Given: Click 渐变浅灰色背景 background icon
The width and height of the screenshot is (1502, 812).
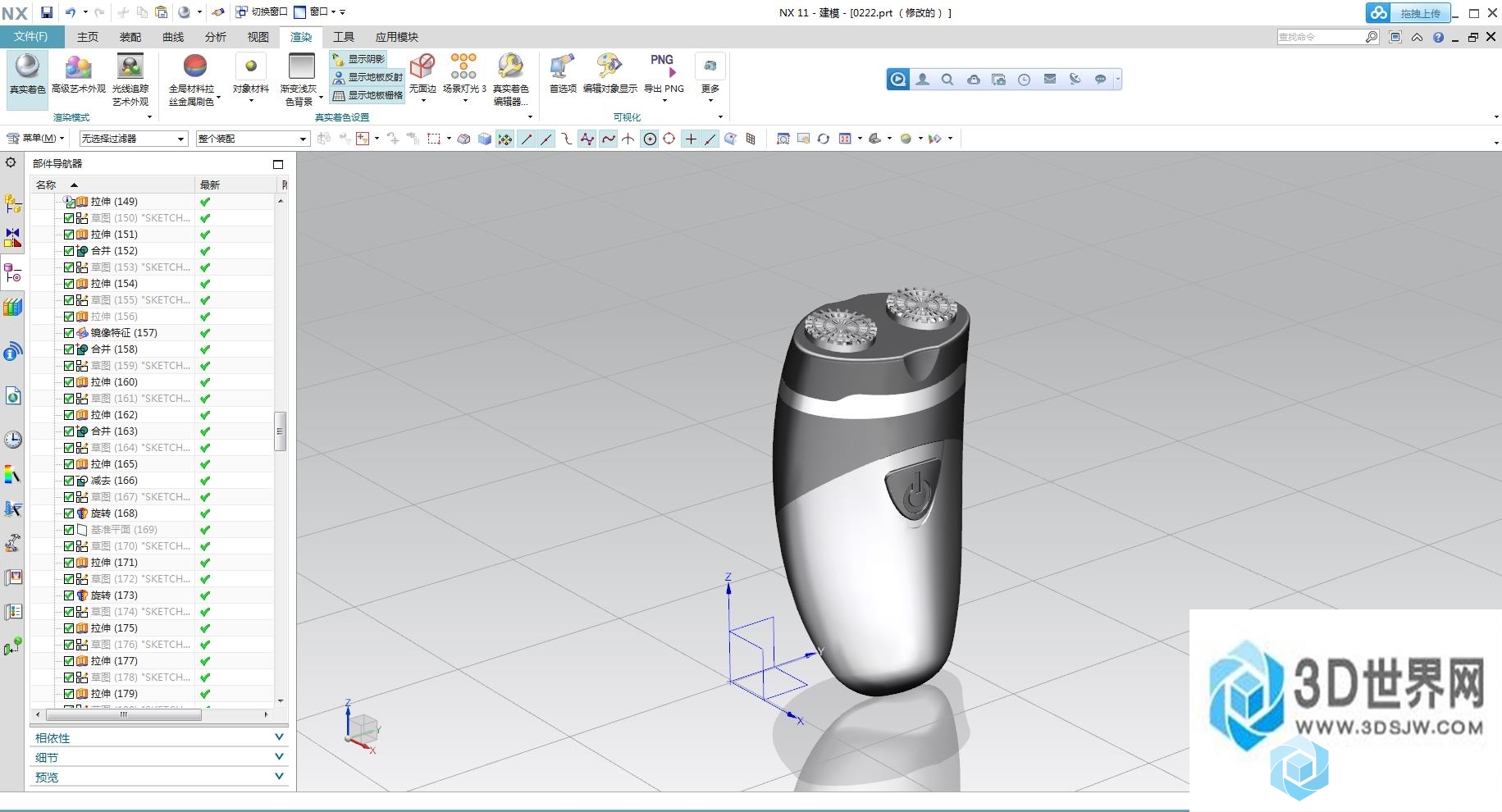Looking at the screenshot, I should click(x=301, y=66).
